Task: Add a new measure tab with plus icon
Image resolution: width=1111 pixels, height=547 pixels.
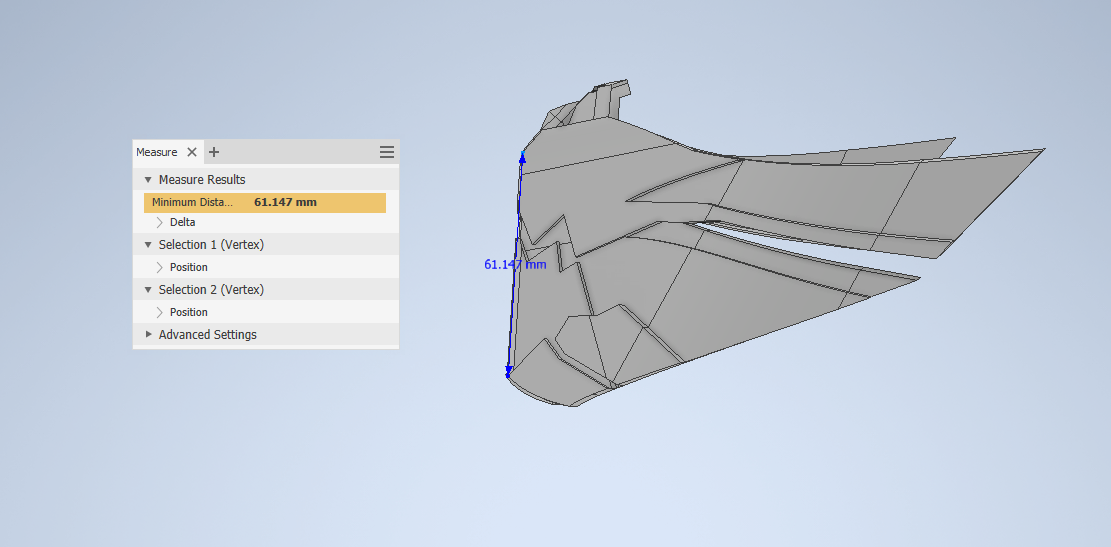Action: (x=214, y=152)
